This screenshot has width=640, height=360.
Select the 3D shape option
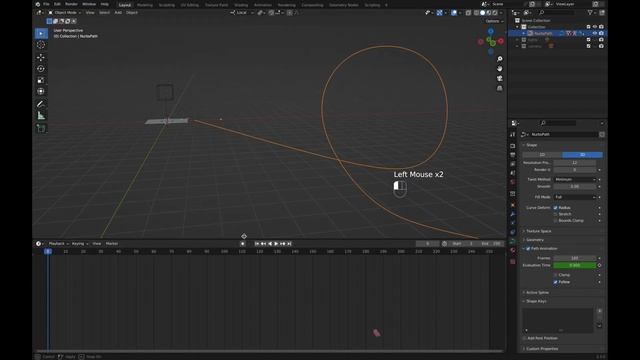582,155
